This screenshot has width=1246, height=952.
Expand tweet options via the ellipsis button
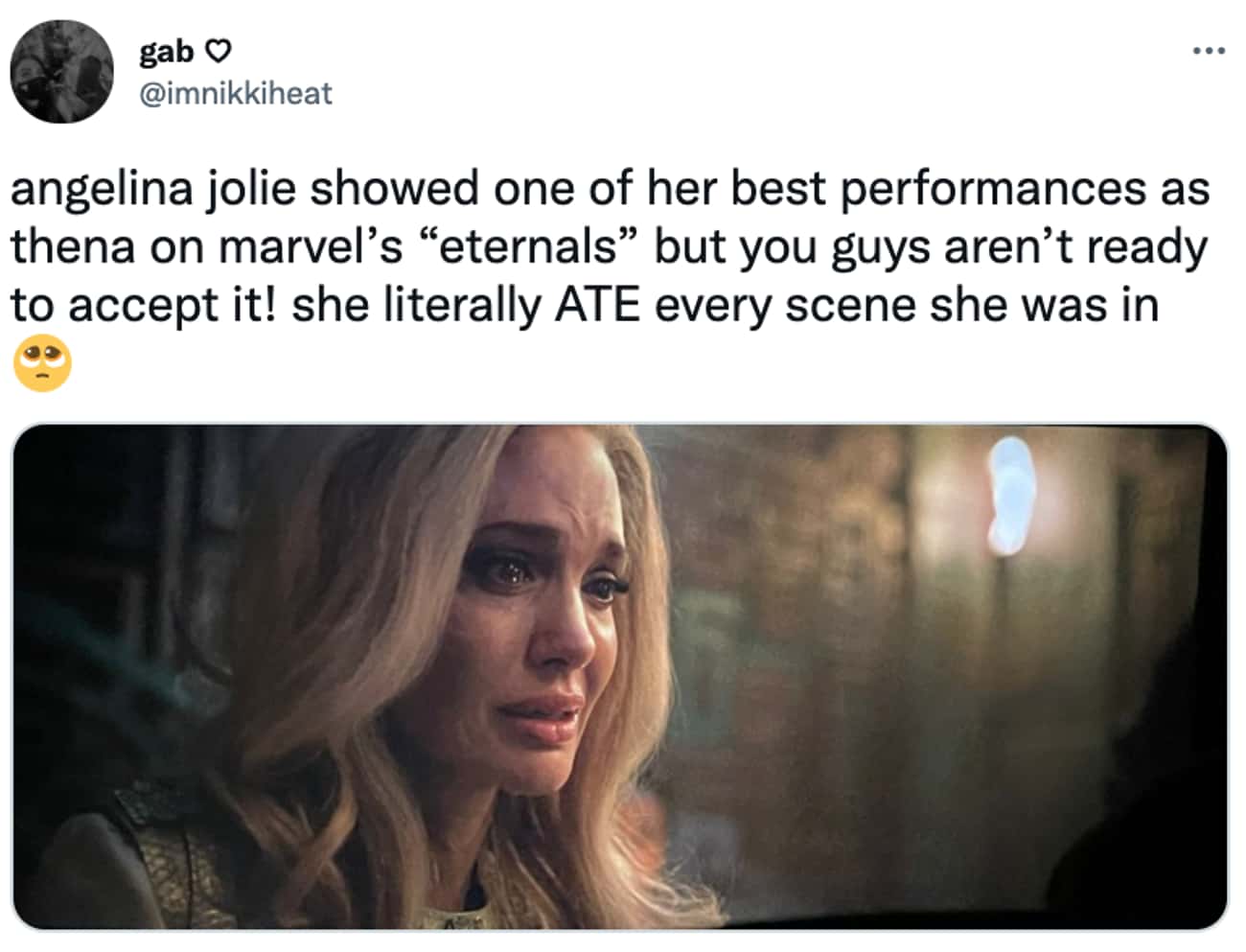(1209, 51)
